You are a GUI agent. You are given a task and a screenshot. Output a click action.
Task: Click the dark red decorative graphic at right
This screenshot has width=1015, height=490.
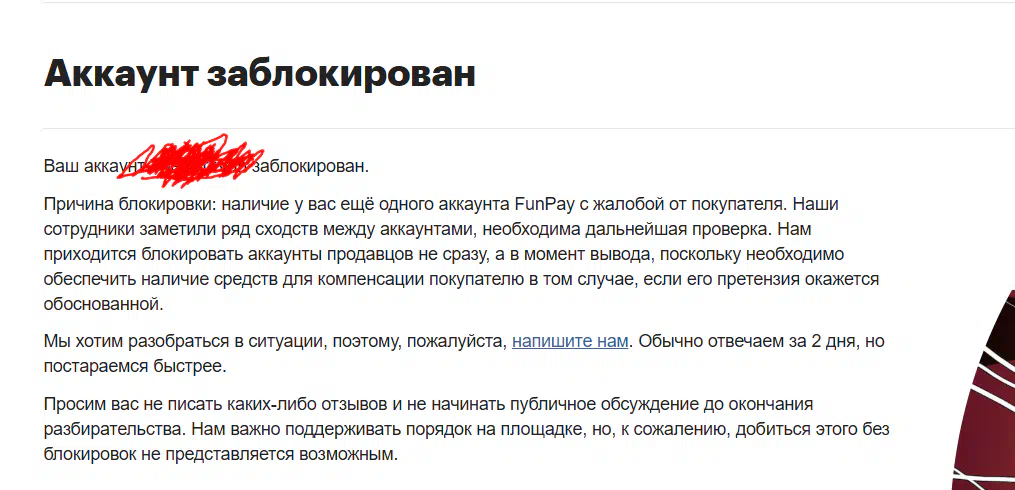(983, 390)
